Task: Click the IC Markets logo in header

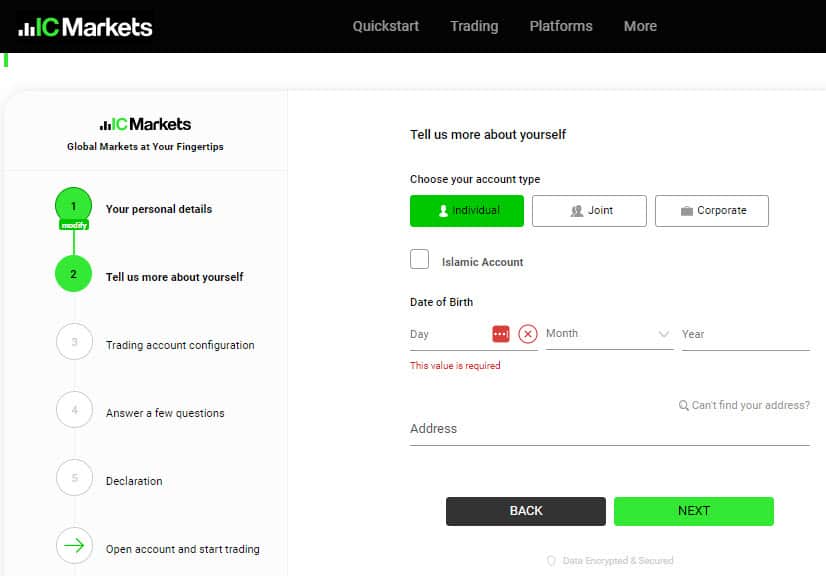Action: [85, 27]
